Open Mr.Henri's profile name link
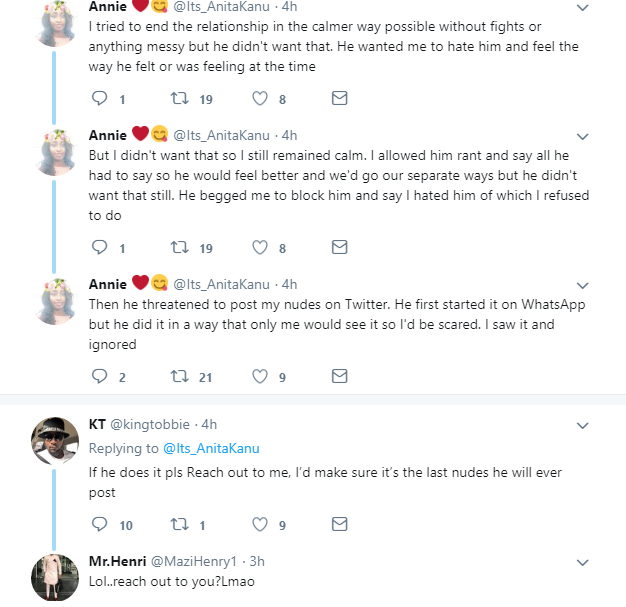Screen dimensions: 626x607 tap(118, 561)
